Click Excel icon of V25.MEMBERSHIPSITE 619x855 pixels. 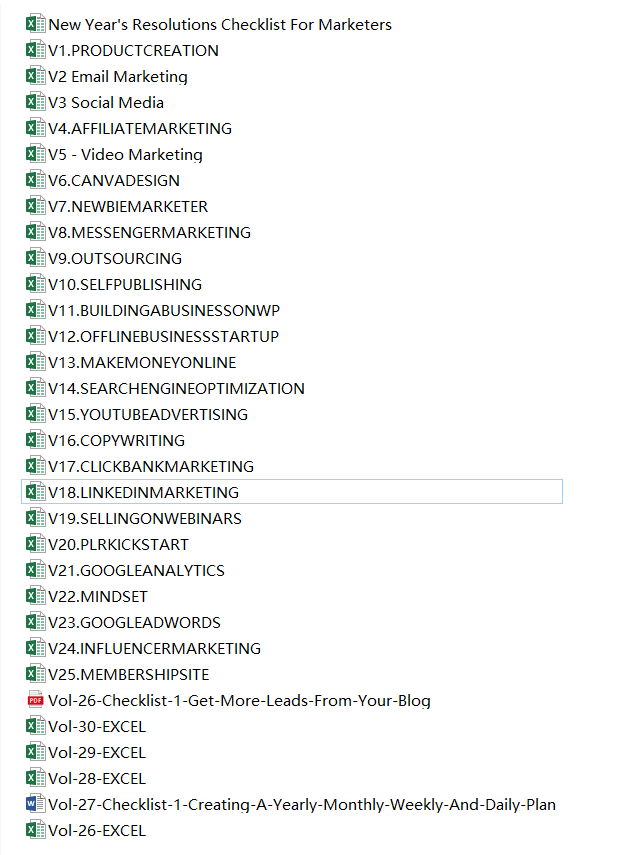pyautogui.click(x=35, y=673)
